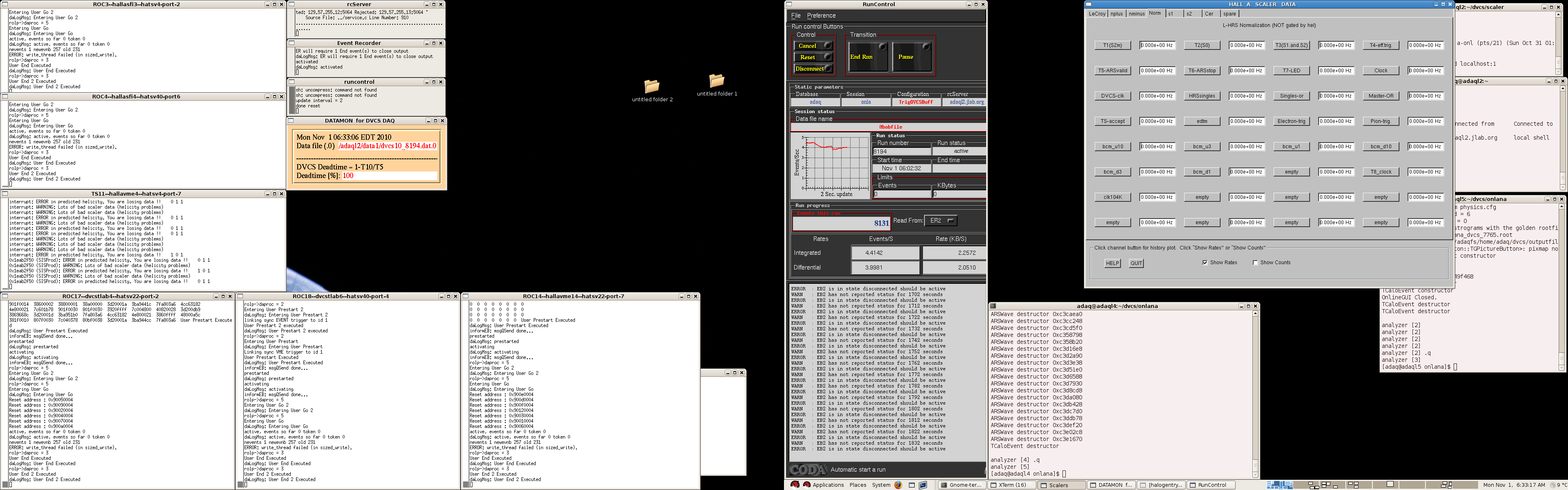Image resolution: width=1568 pixels, height=490 pixels.
Task: Click the T5-ARSvalid channel button
Action: pyautogui.click(x=1113, y=71)
